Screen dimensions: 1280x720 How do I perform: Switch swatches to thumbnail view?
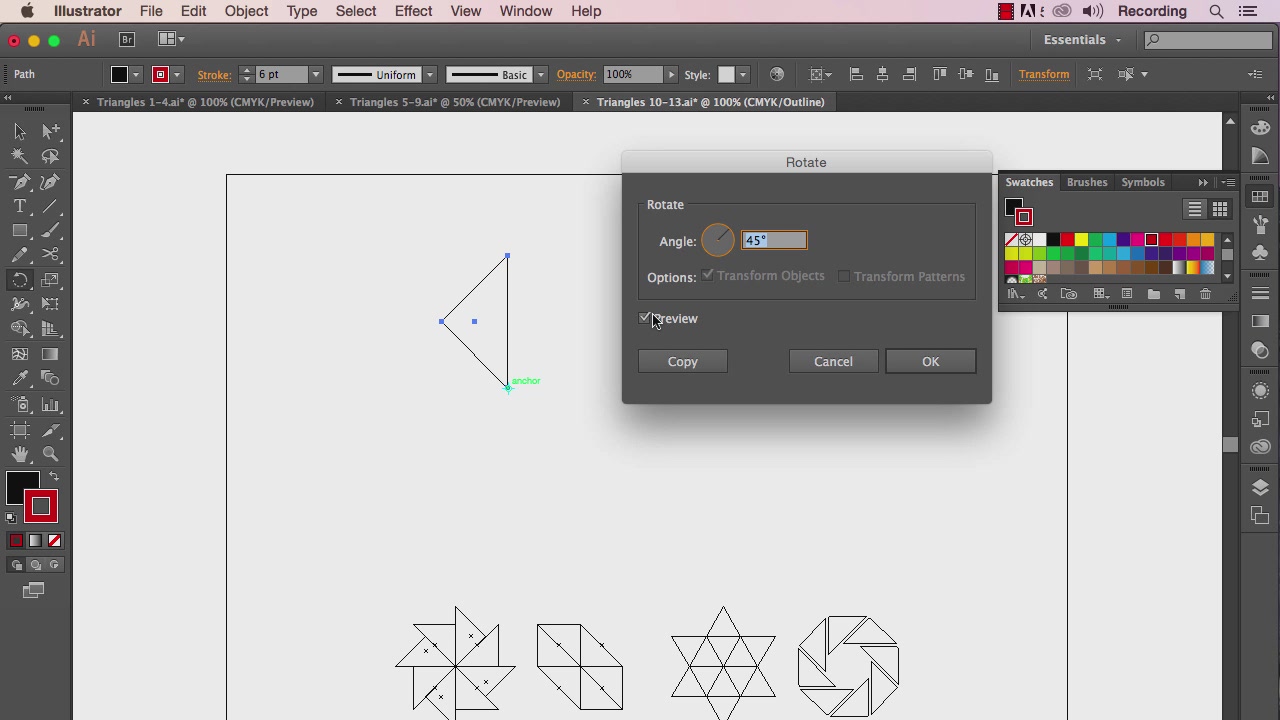click(1220, 209)
